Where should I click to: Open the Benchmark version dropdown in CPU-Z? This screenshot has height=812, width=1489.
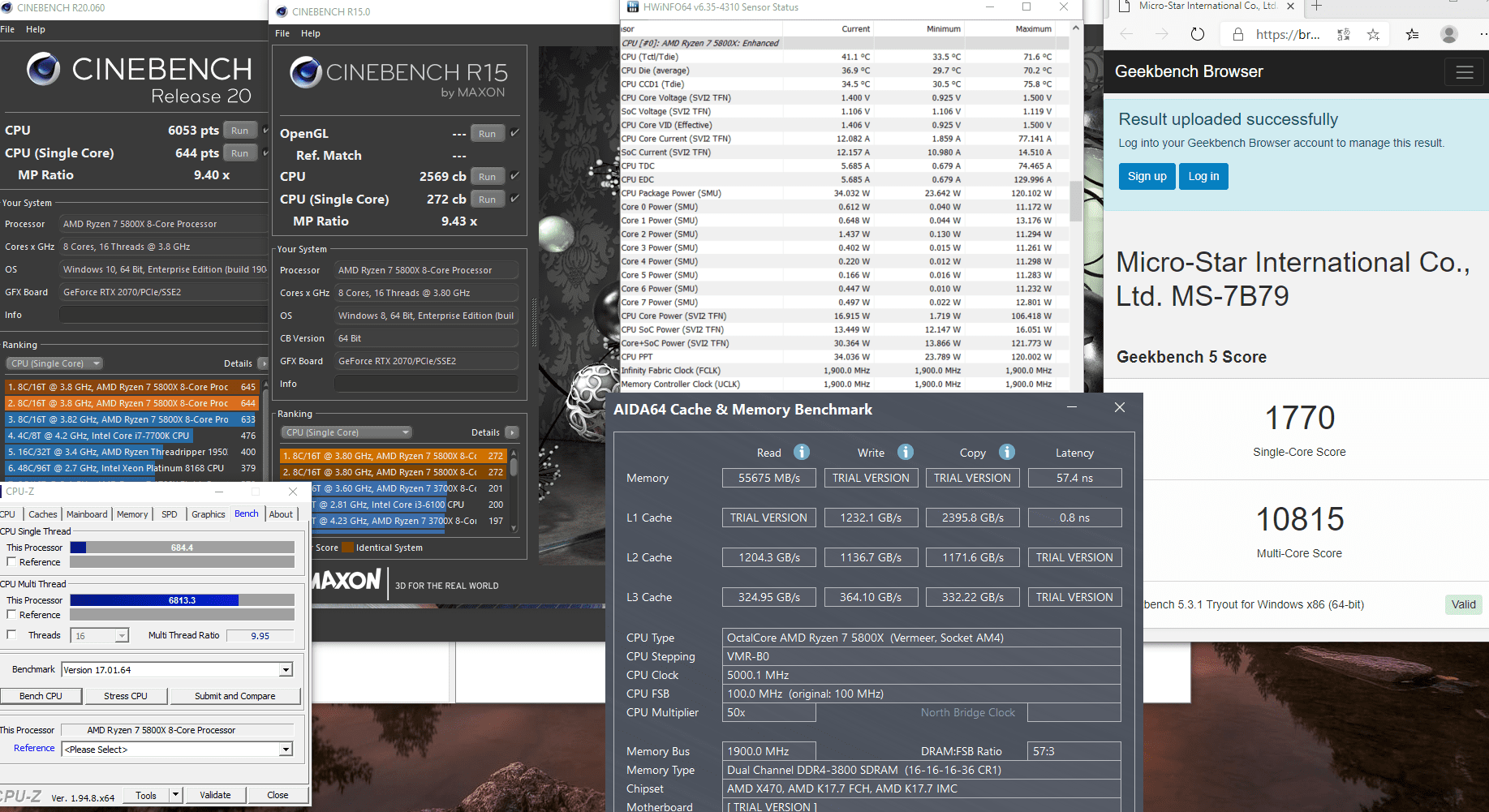(x=286, y=670)
